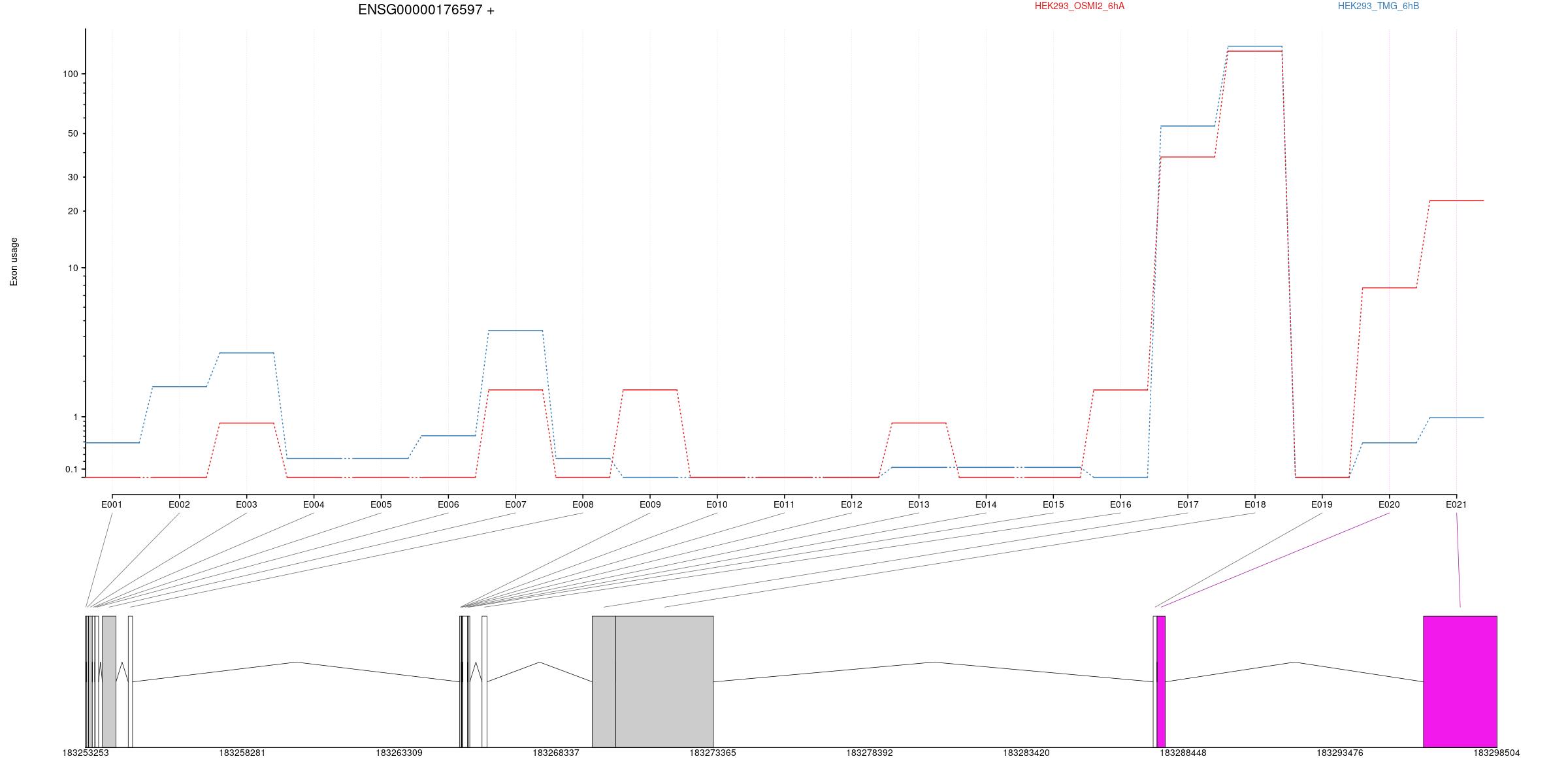Click y-axis tick label 50
Screen dimensions: 1568x784
(73, 133)
